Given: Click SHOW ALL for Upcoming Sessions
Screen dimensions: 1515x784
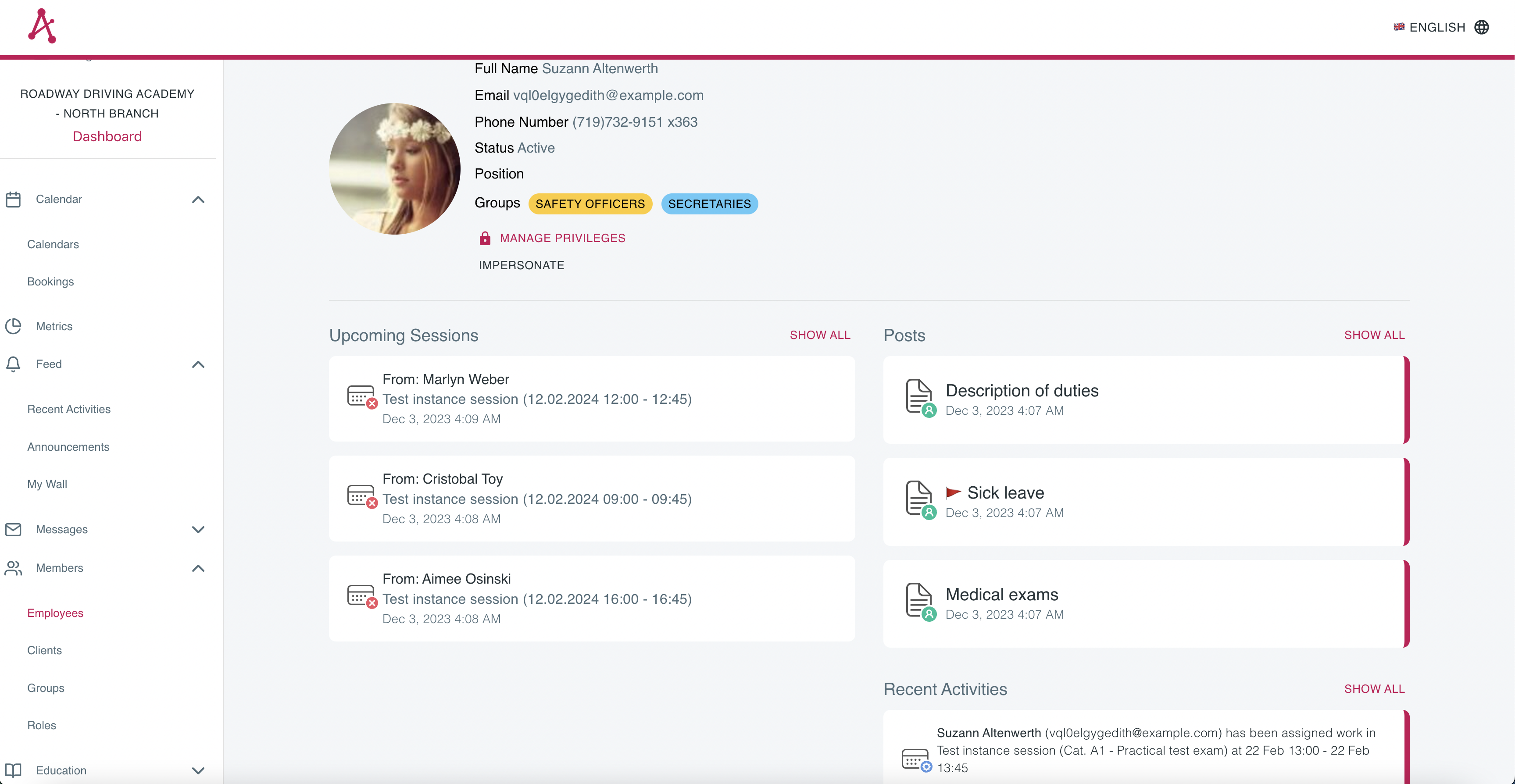Looking at the screenshot, I should pos(820,335).
